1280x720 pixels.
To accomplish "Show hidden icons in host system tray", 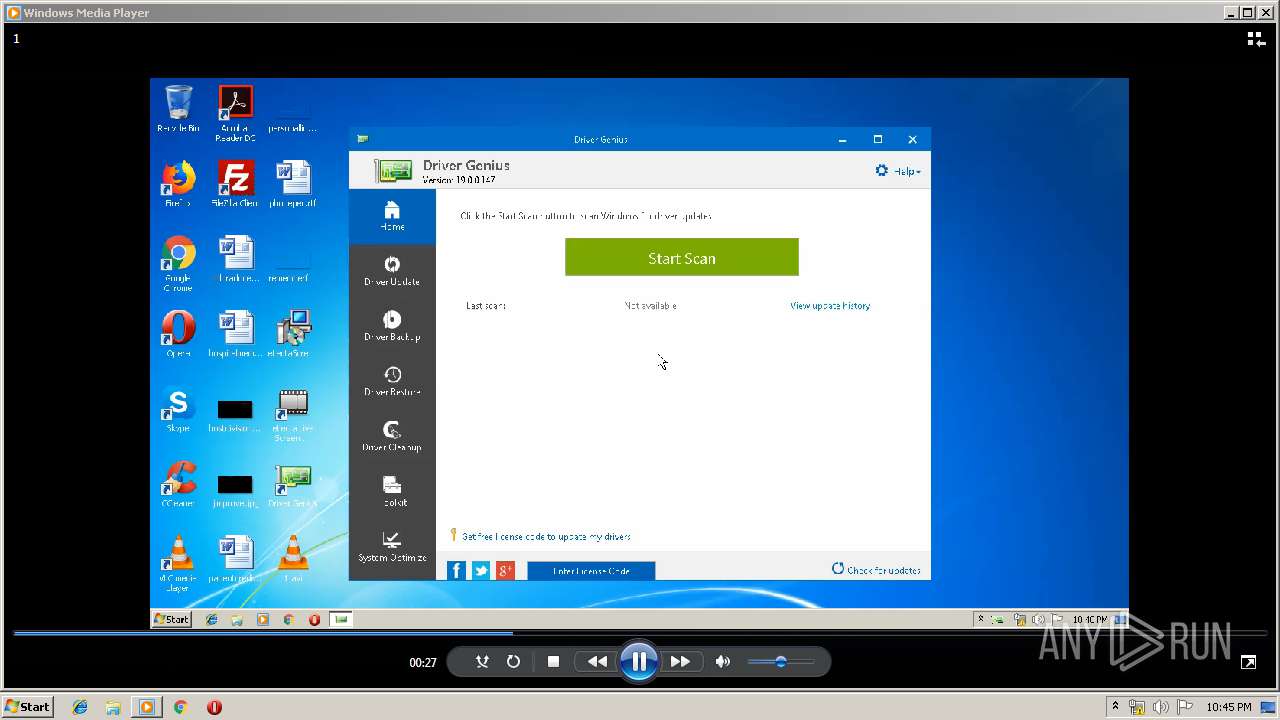I will point(1115,707).
